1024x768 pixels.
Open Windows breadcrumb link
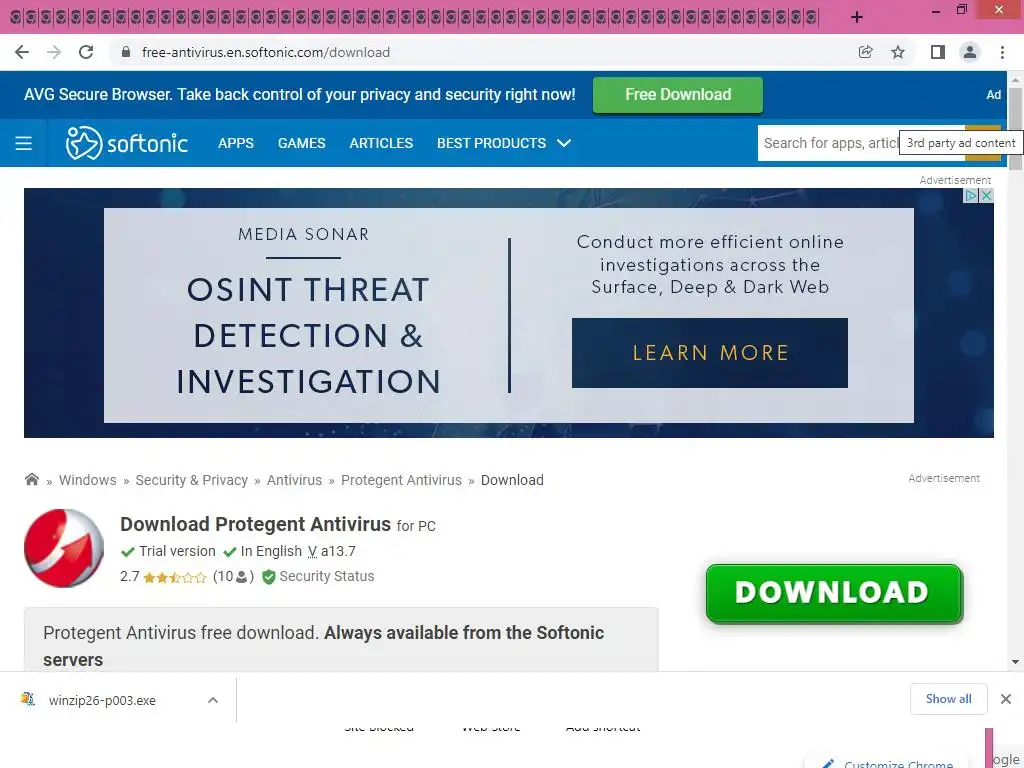coord(88,480)
